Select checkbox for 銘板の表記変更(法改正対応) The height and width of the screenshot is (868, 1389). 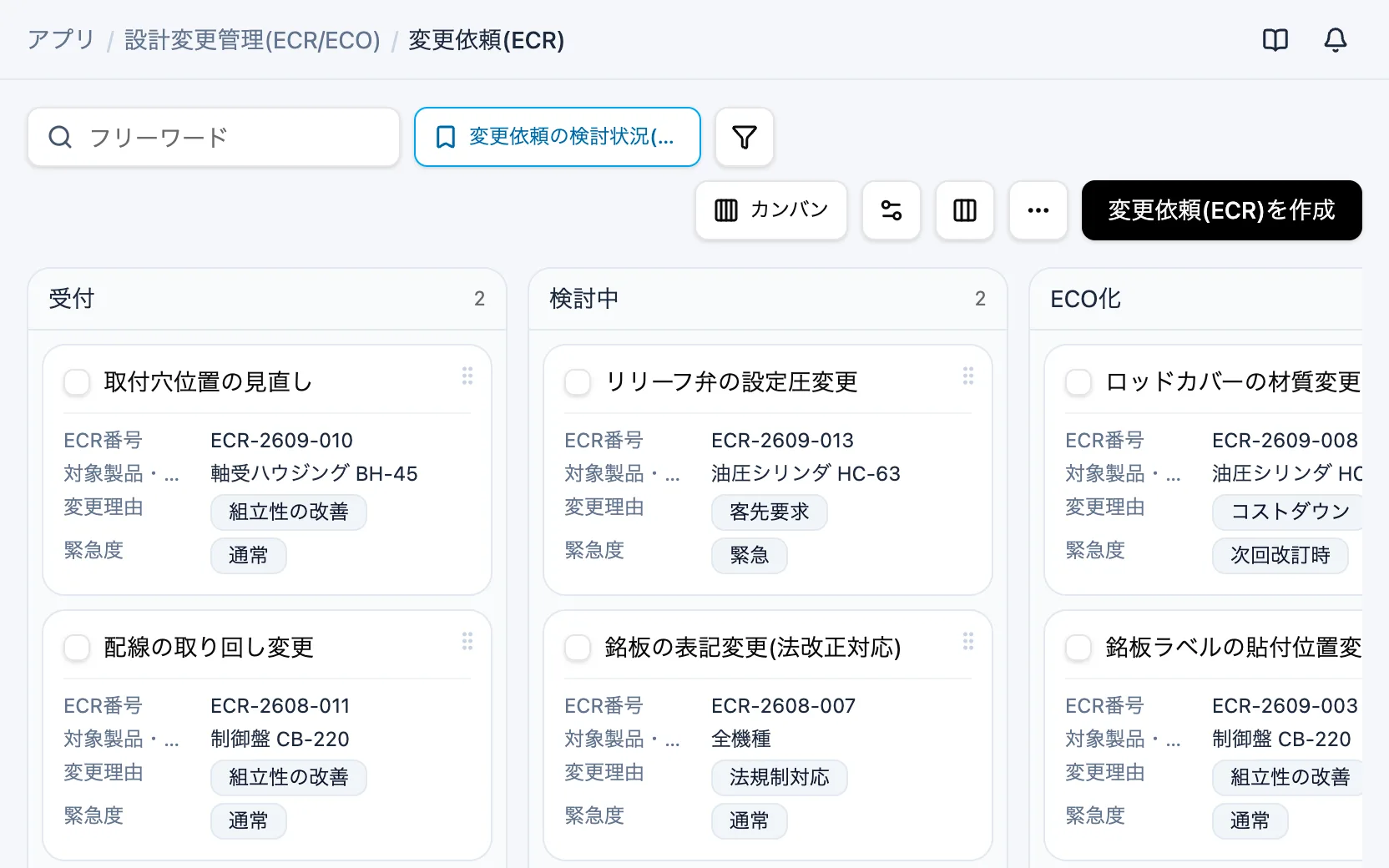578,648
